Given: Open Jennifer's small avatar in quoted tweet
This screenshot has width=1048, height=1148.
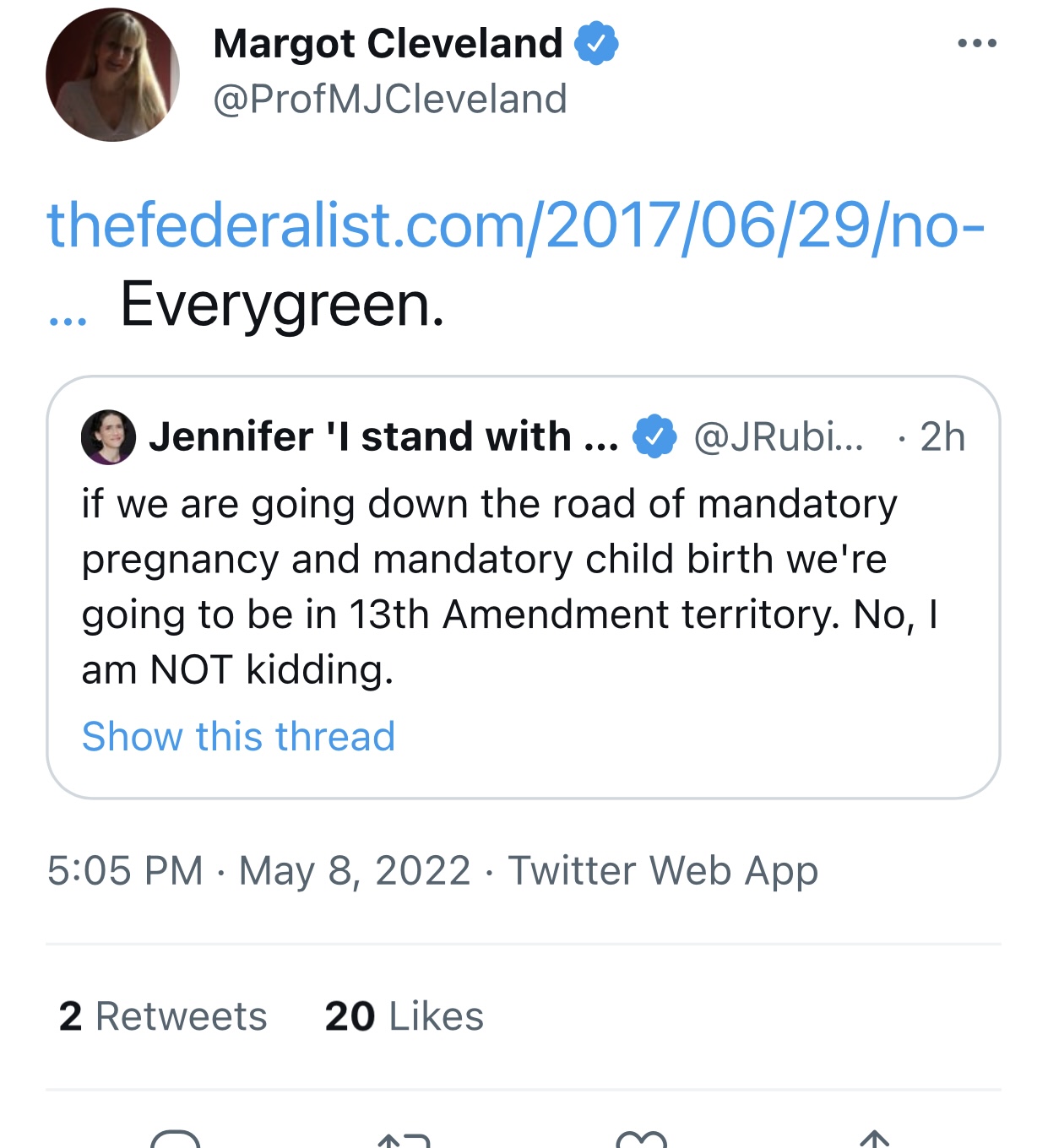Looking at the screenshot, I should click(108, 436).
